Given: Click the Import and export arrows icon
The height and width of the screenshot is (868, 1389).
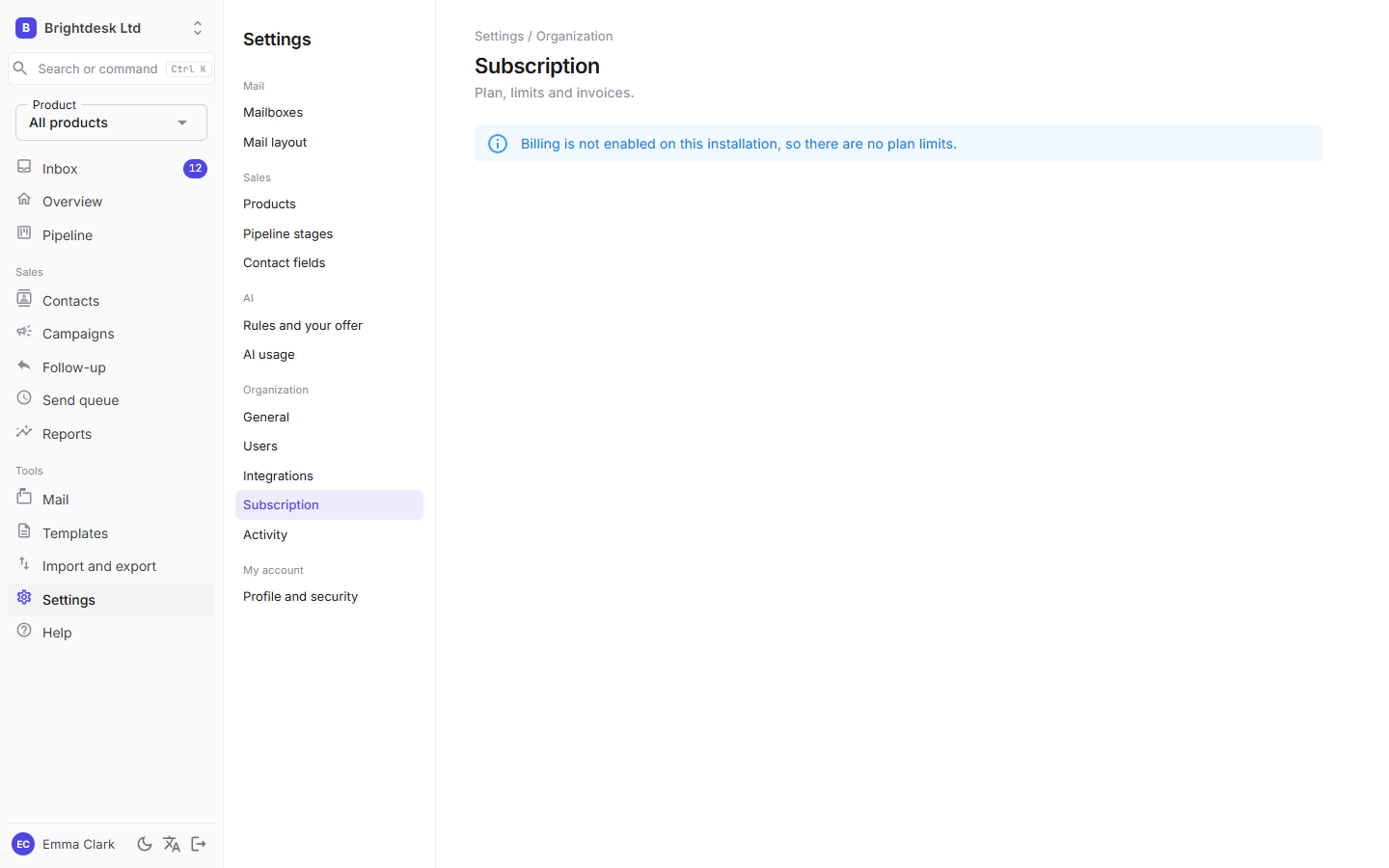Looking at the screenshot, I should click(24, 564).
